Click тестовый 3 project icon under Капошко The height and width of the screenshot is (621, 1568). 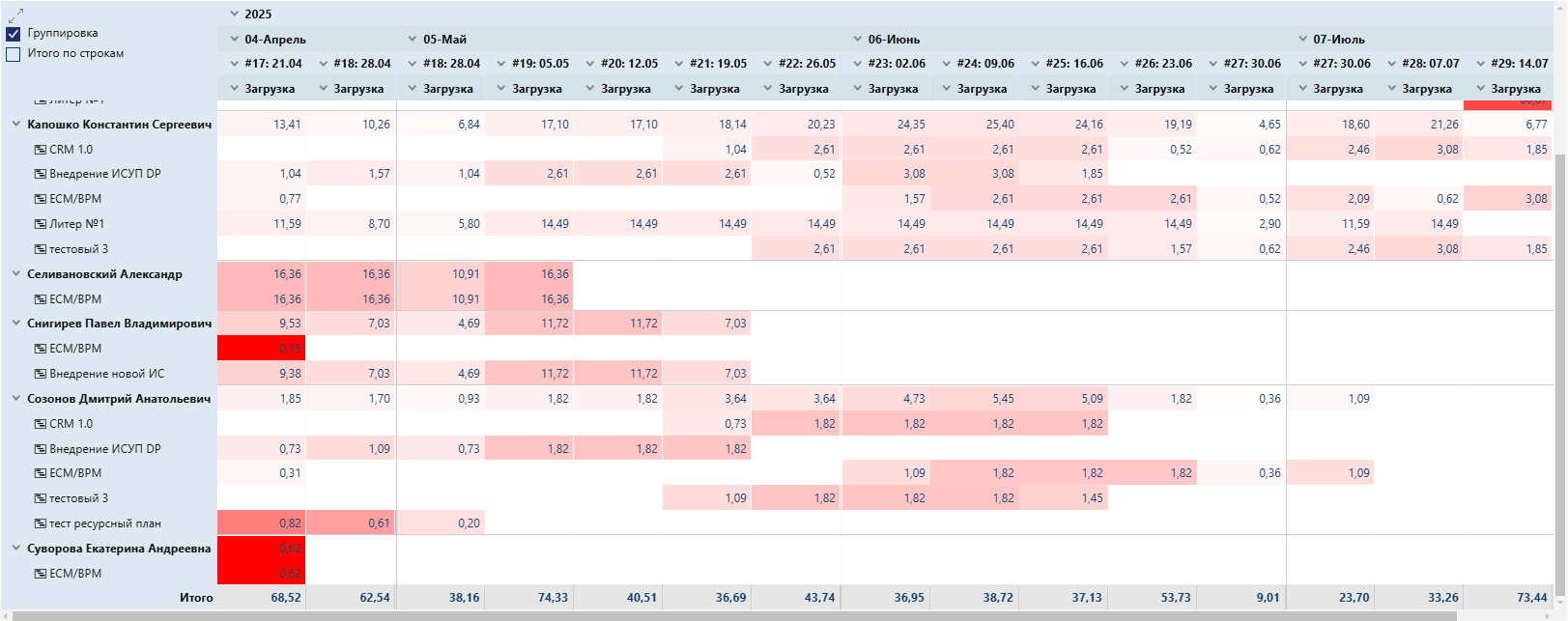[x=41, y=249]
